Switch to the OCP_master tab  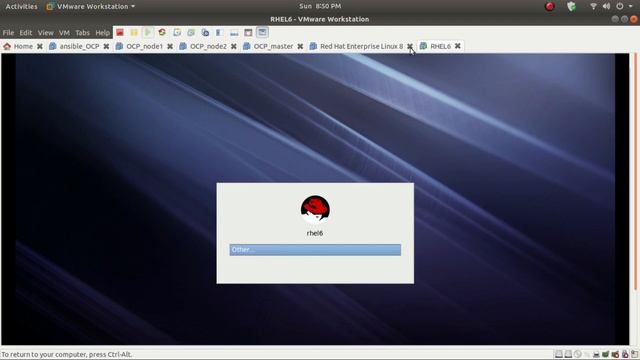coord(273,46)
